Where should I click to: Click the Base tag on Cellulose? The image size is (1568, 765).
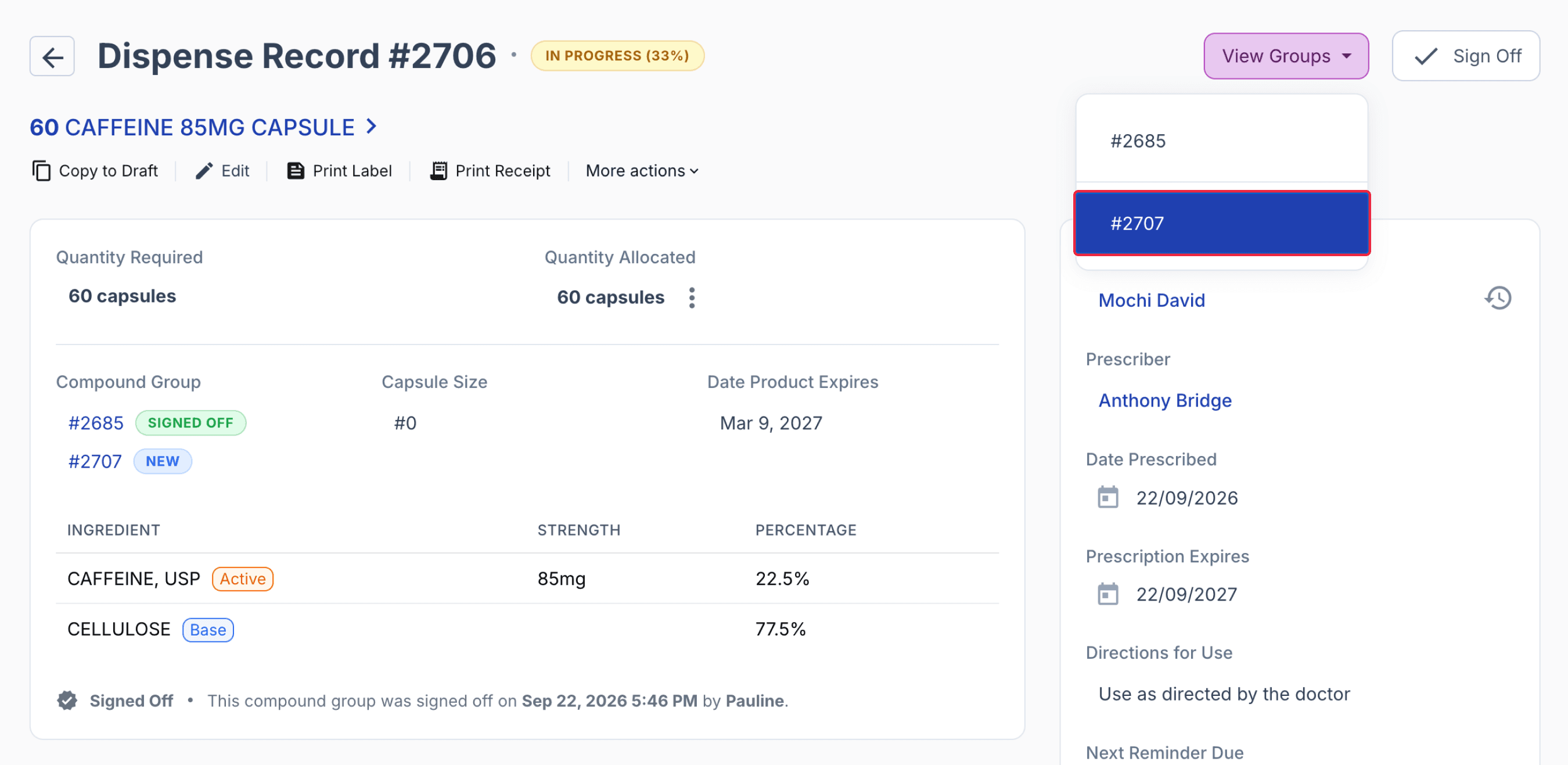click(x=207, y=630)
